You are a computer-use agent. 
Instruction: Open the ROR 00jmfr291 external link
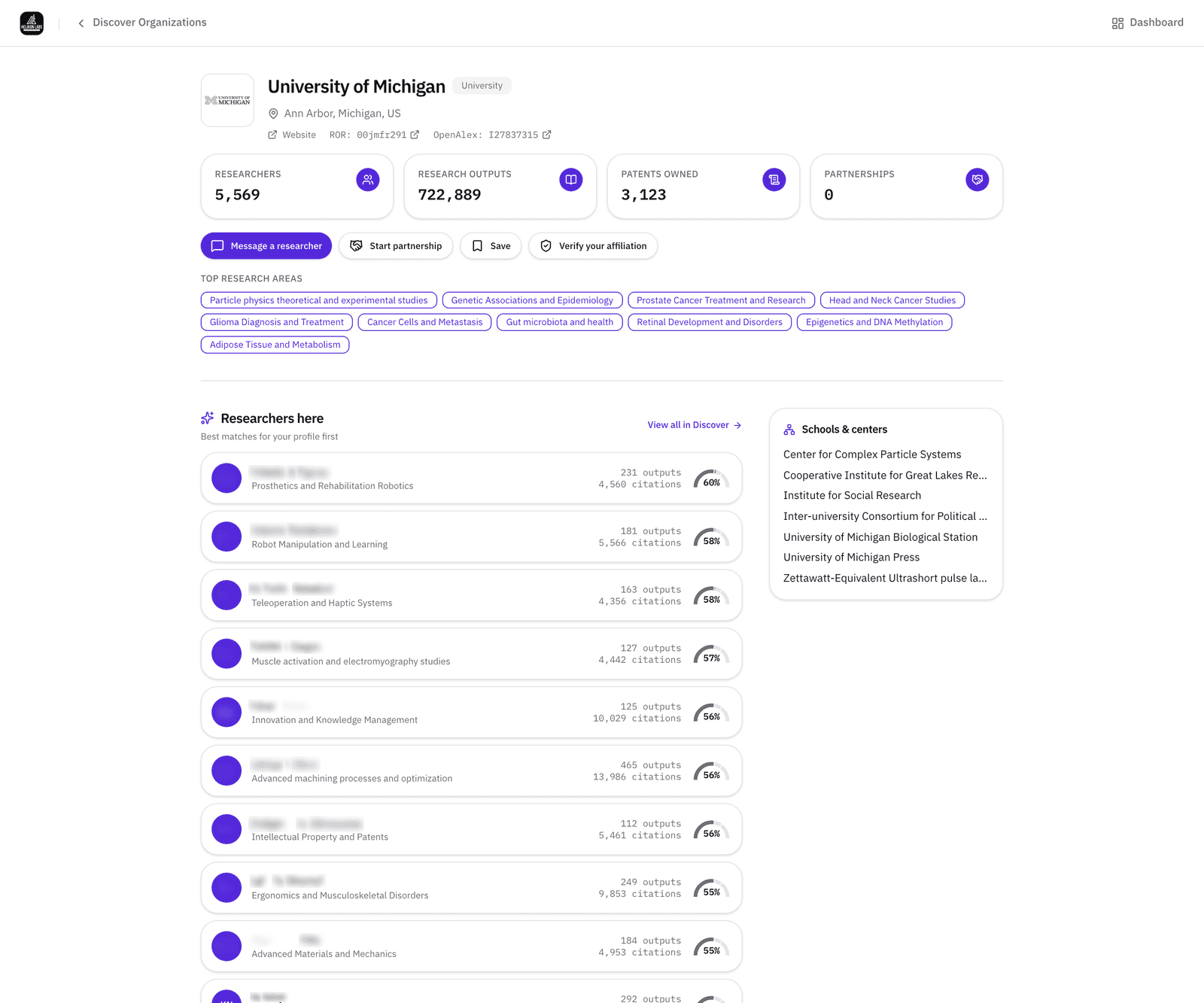click(x=374, y=135)
